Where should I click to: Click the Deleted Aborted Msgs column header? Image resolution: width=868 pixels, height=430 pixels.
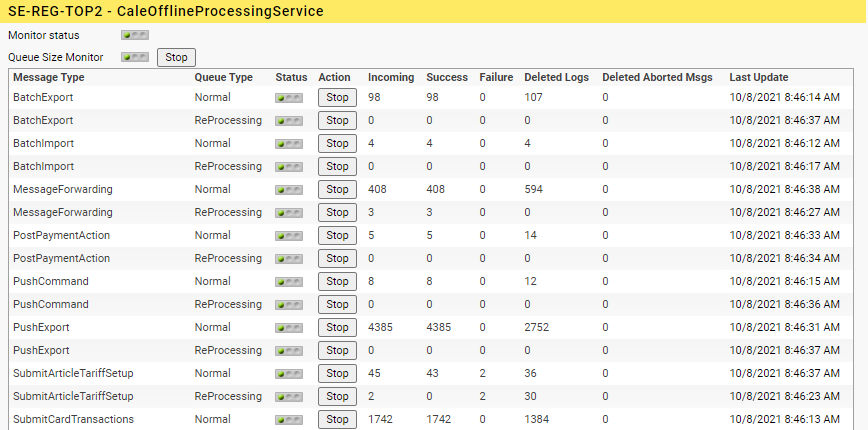point(658,77)
